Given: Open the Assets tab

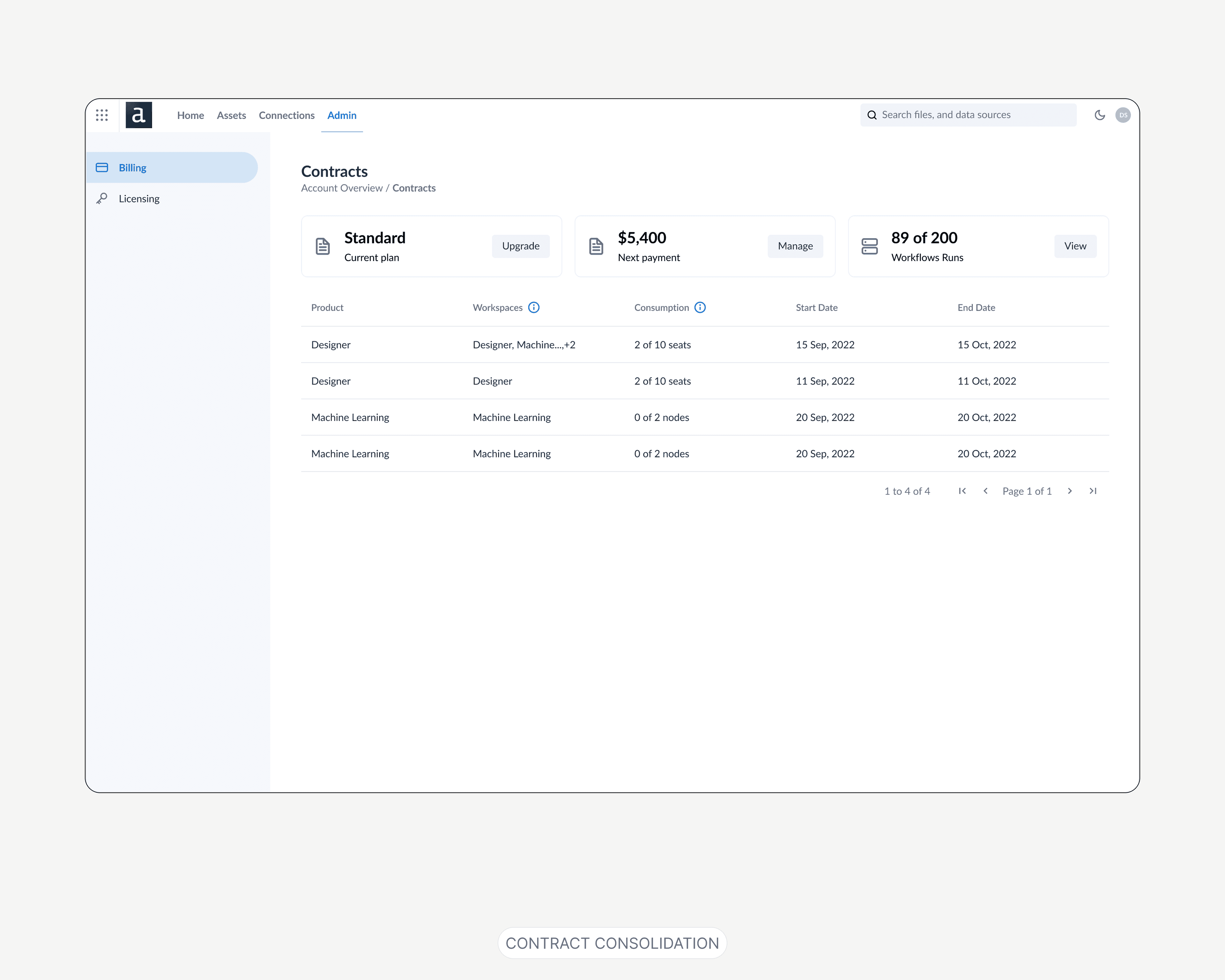Looking at the screenshot, I should (x=231, y=115).
